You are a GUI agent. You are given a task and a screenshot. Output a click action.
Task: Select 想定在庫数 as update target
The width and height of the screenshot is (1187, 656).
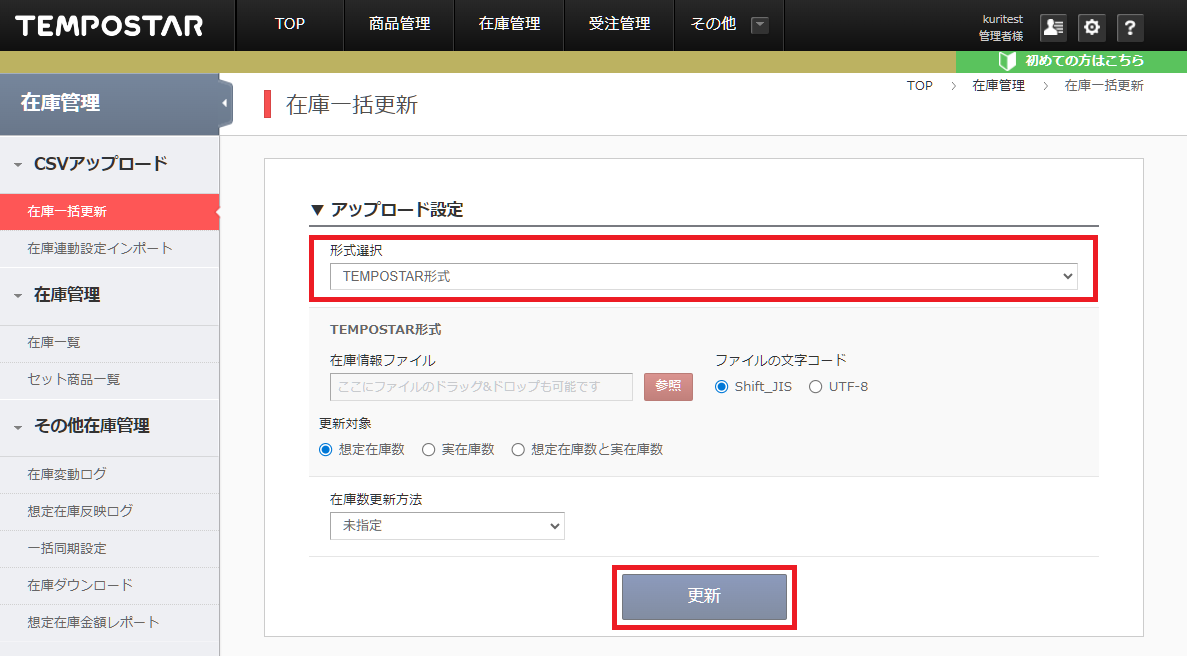[326, 449]
